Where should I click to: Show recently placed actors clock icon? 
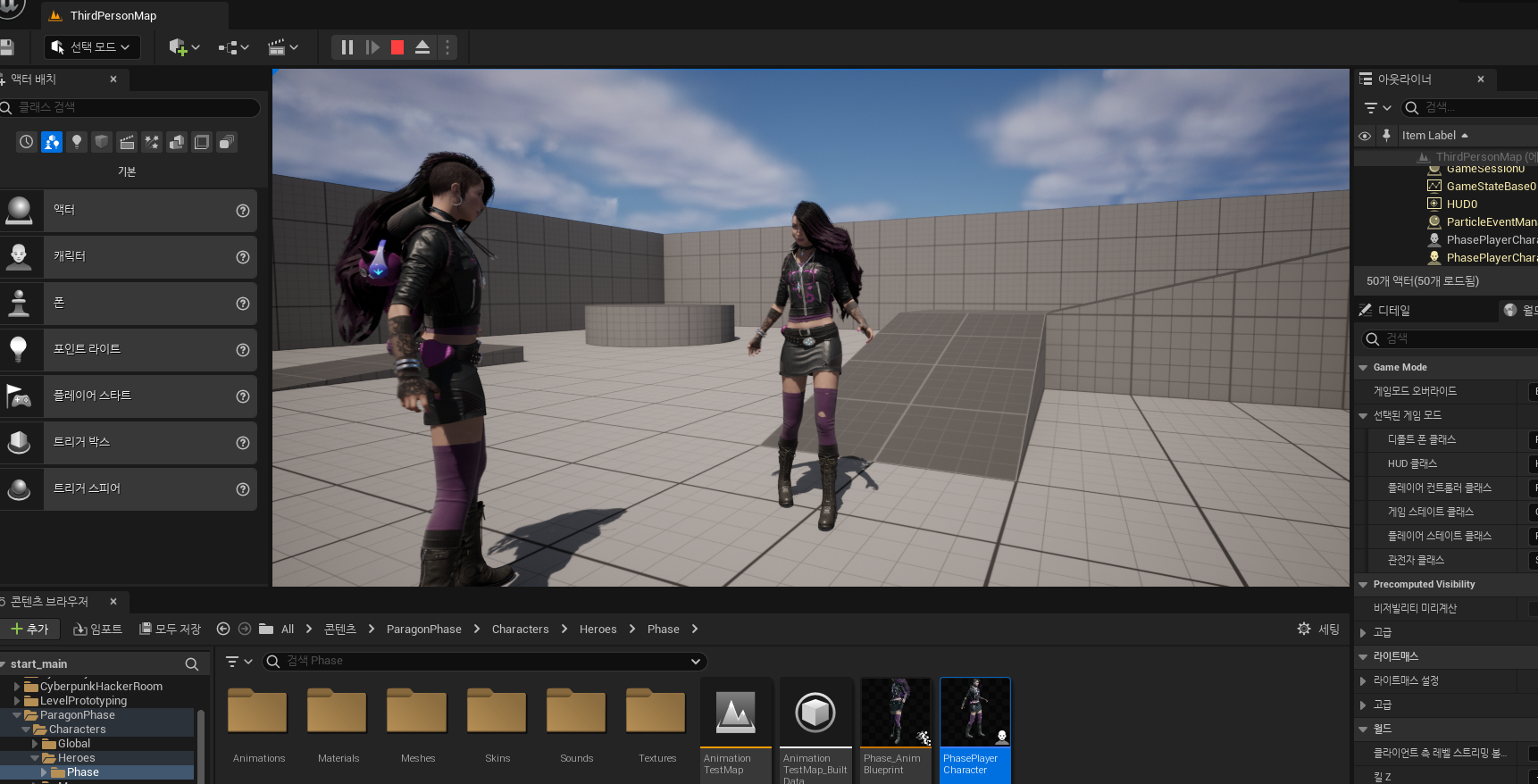(x=27, y=142)
